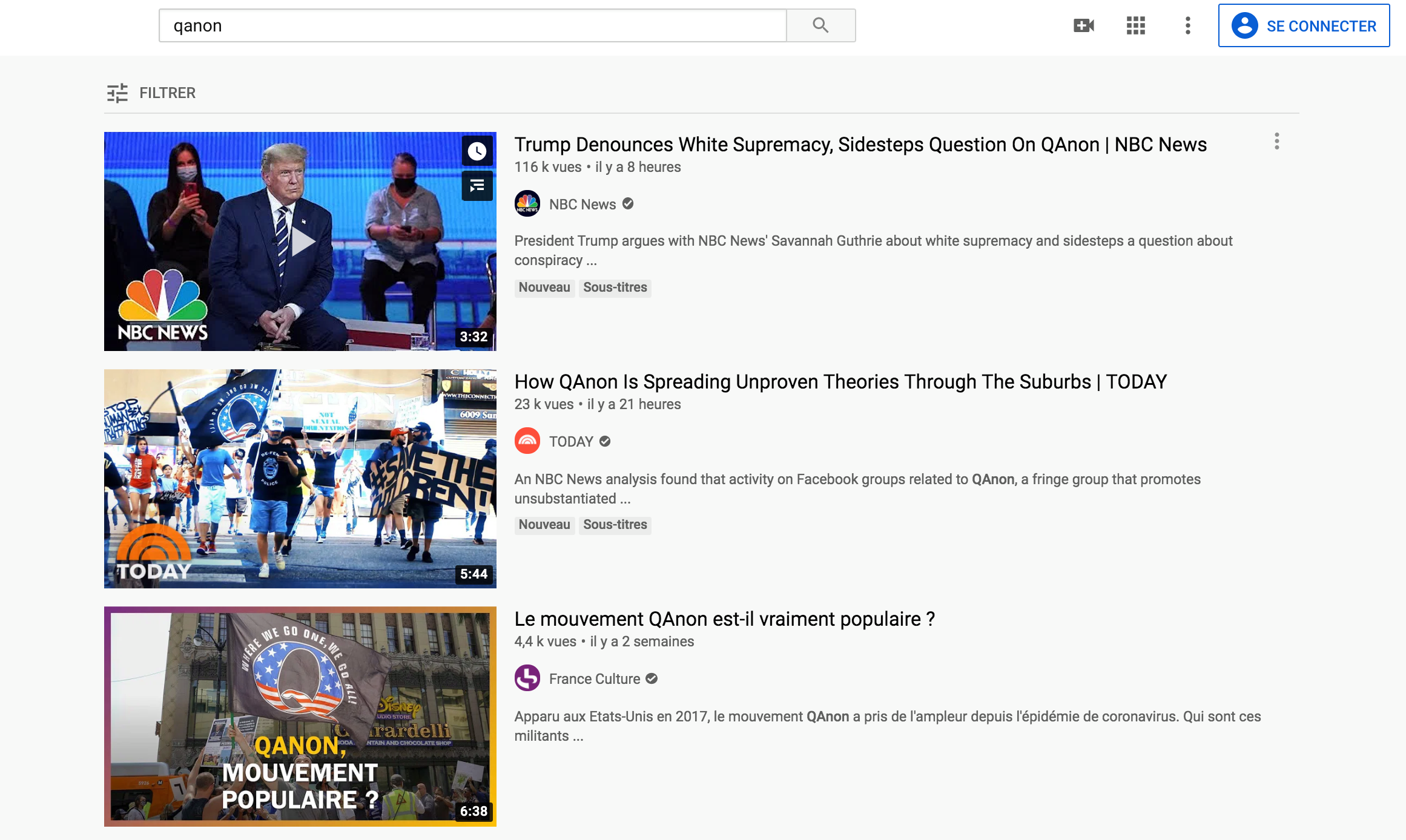Click the FILTRER filter icon
This screenshot has height=840, width=1406.
(x=117, y=92)
